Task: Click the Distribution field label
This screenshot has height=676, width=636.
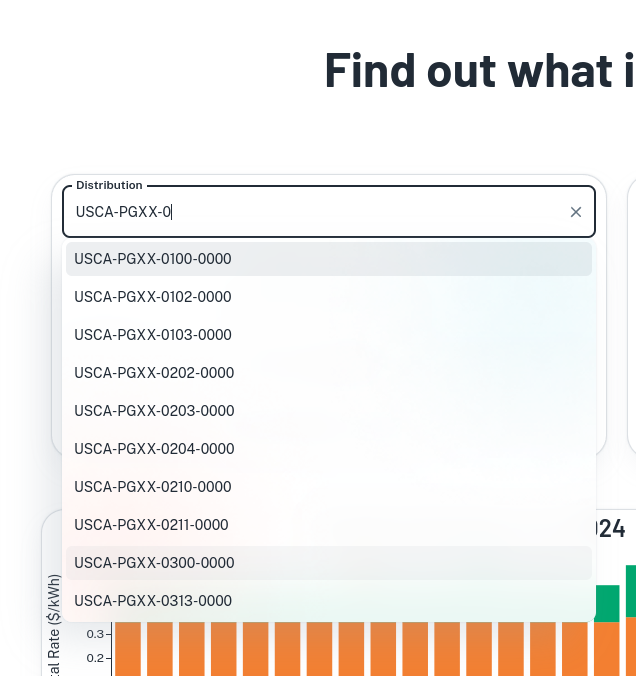Action: [x=109, y=185]
